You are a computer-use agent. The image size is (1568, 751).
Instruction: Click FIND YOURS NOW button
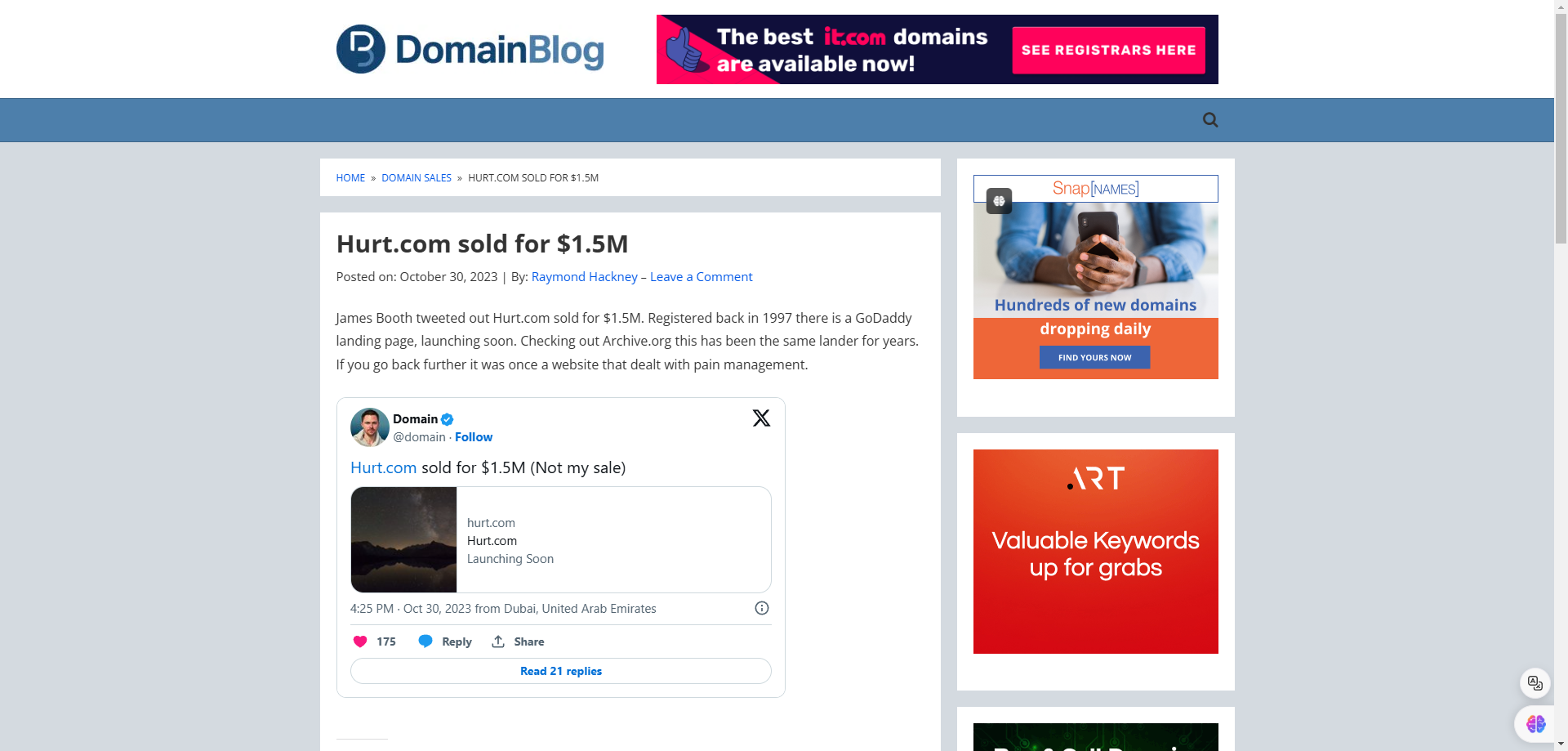1095,357
